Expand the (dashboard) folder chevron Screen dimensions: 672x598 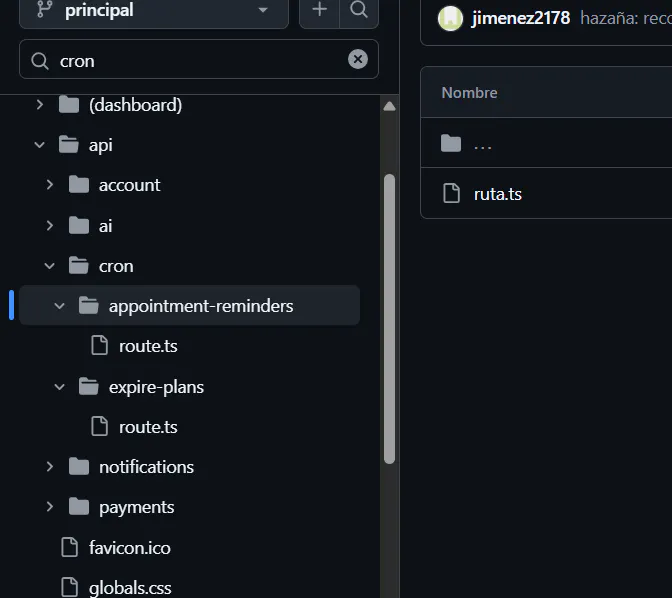39,105
